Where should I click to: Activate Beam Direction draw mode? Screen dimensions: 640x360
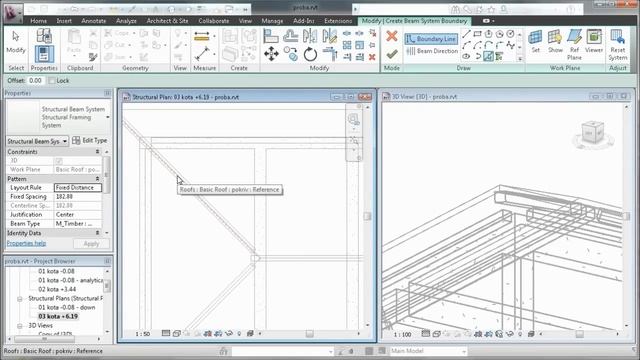click(432, 51)
